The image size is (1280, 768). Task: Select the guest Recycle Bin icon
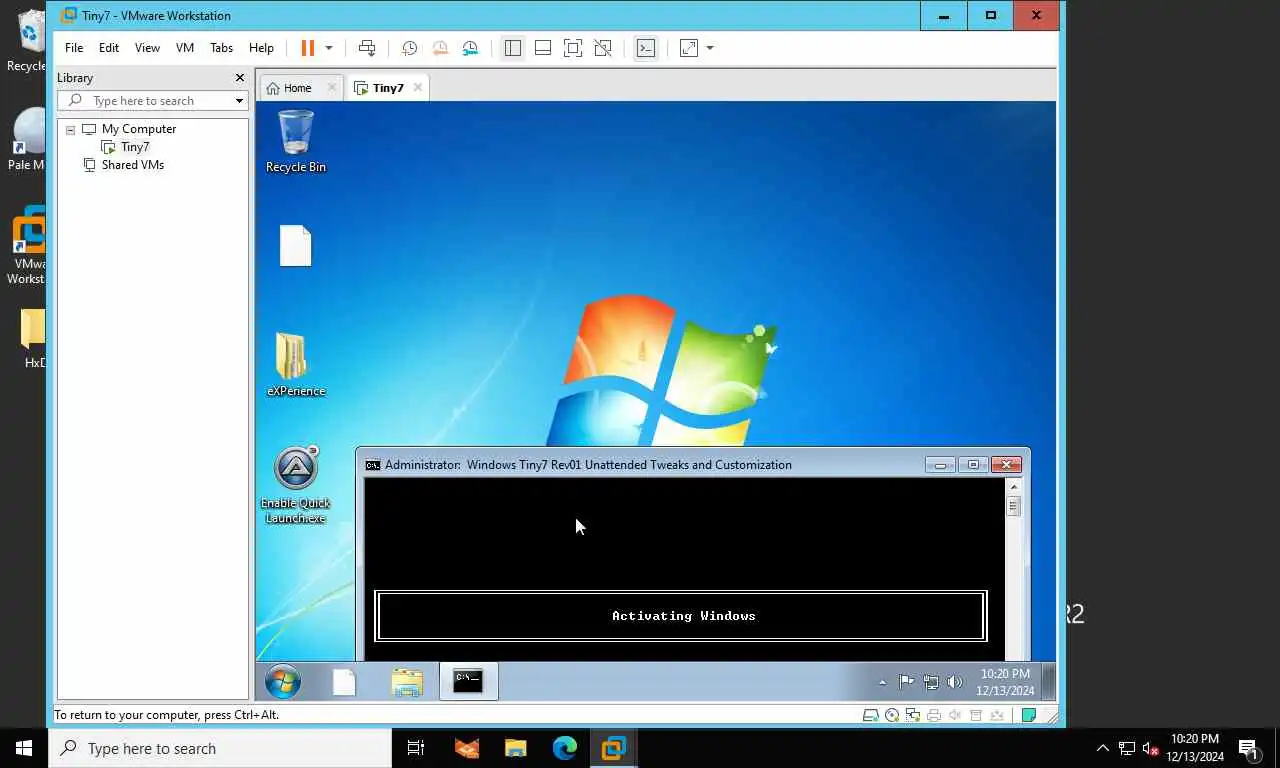296,142
